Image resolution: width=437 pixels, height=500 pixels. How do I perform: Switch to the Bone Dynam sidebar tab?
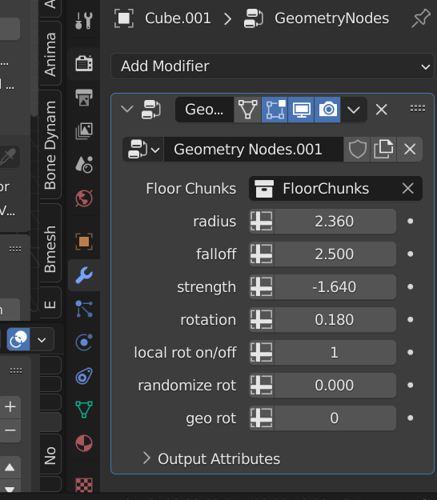(x=50, y=145)
